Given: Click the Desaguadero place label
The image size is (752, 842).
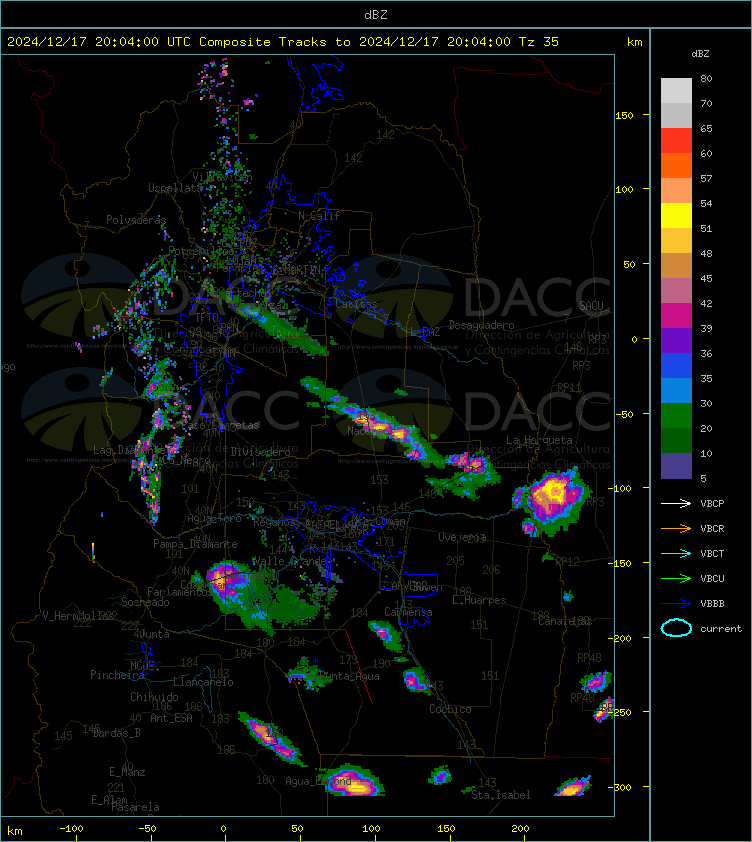Looking at the screenshot, I should [x=481, y=325].
